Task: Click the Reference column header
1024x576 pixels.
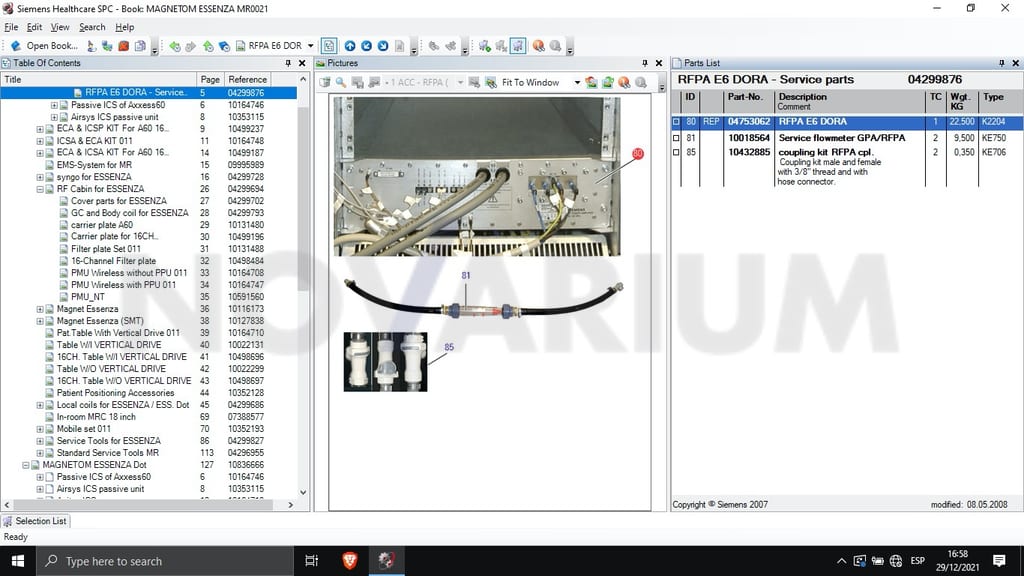Action: point(248,80)
